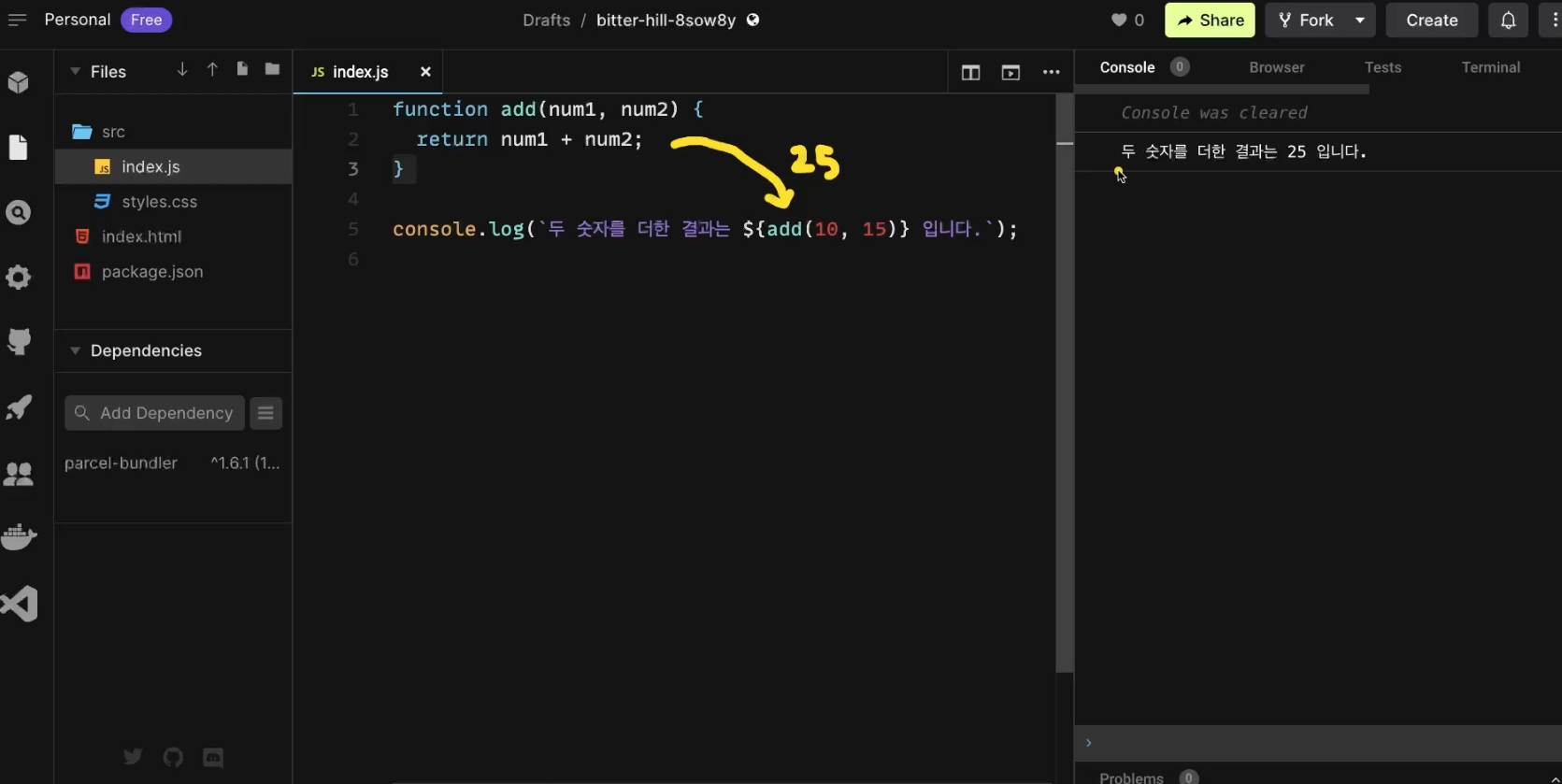Toggle the split editor layout icon
This screenshot has height=784, width=1562.
pos(970,72)
